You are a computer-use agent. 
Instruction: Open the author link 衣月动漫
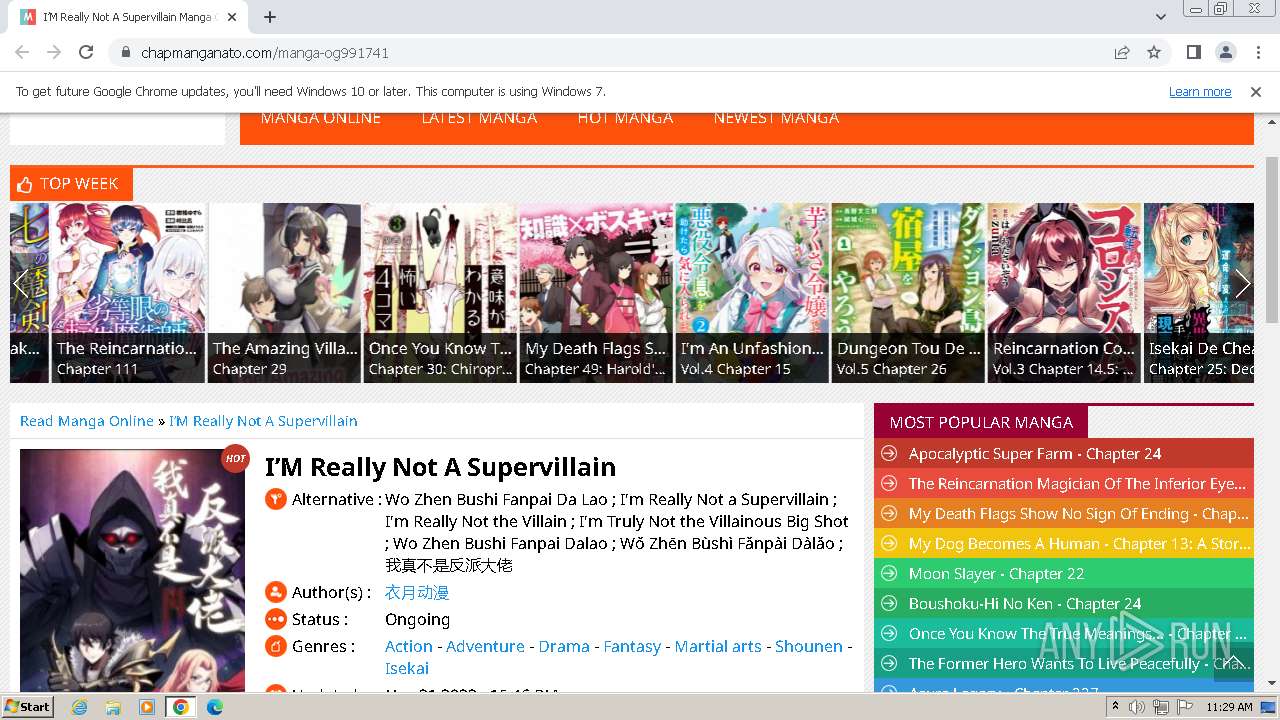(x=417, y=593)
